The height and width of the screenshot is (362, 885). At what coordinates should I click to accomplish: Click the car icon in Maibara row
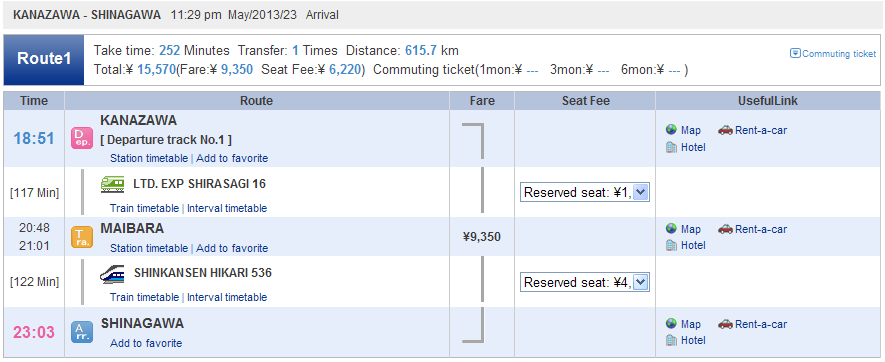[x=725, y=229]
